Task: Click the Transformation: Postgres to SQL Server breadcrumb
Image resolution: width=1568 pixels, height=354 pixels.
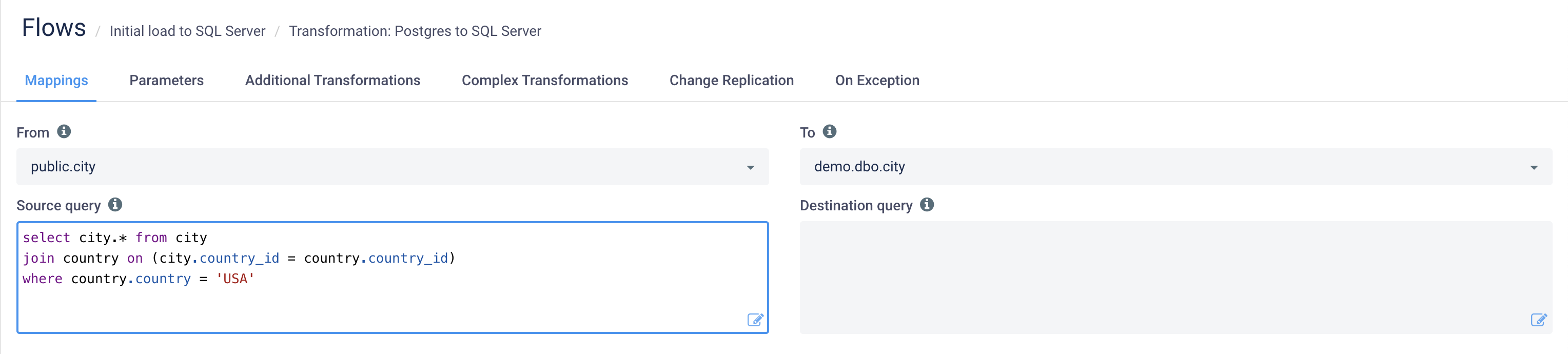Action: click(415, 31)
